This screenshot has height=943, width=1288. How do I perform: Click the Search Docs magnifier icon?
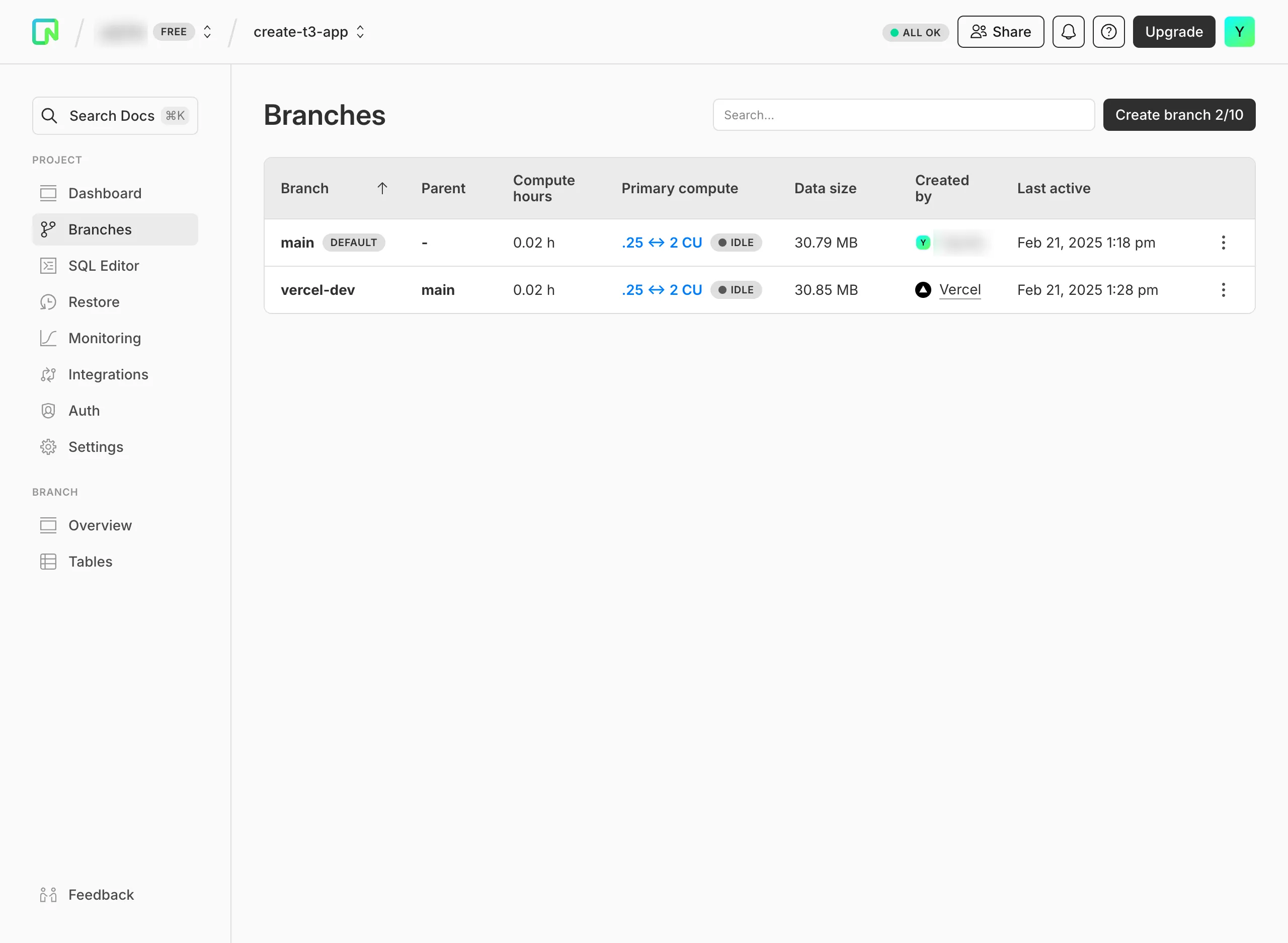(x=50, y=116)
